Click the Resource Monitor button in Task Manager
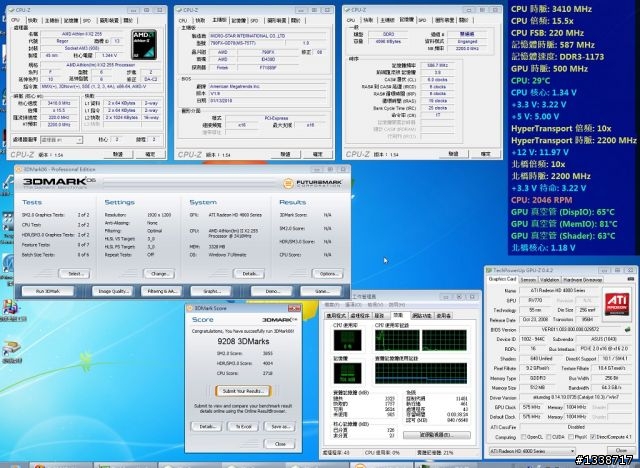This screenshot has height=468, width=640. [436, 435]
